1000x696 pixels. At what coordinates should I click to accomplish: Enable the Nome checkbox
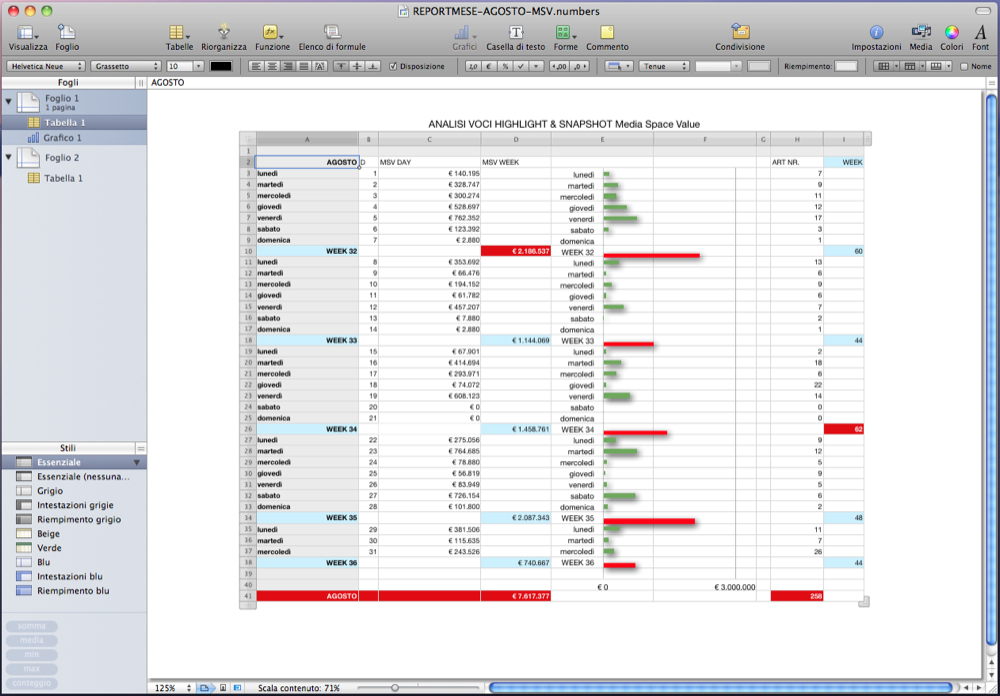point(964,66)
